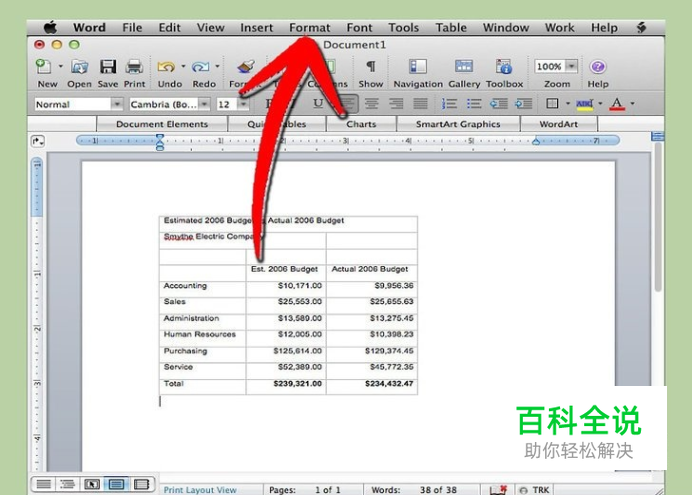692x495 pixels.
Task: Open the Help question mark icon
Action: tap(598, 67)
